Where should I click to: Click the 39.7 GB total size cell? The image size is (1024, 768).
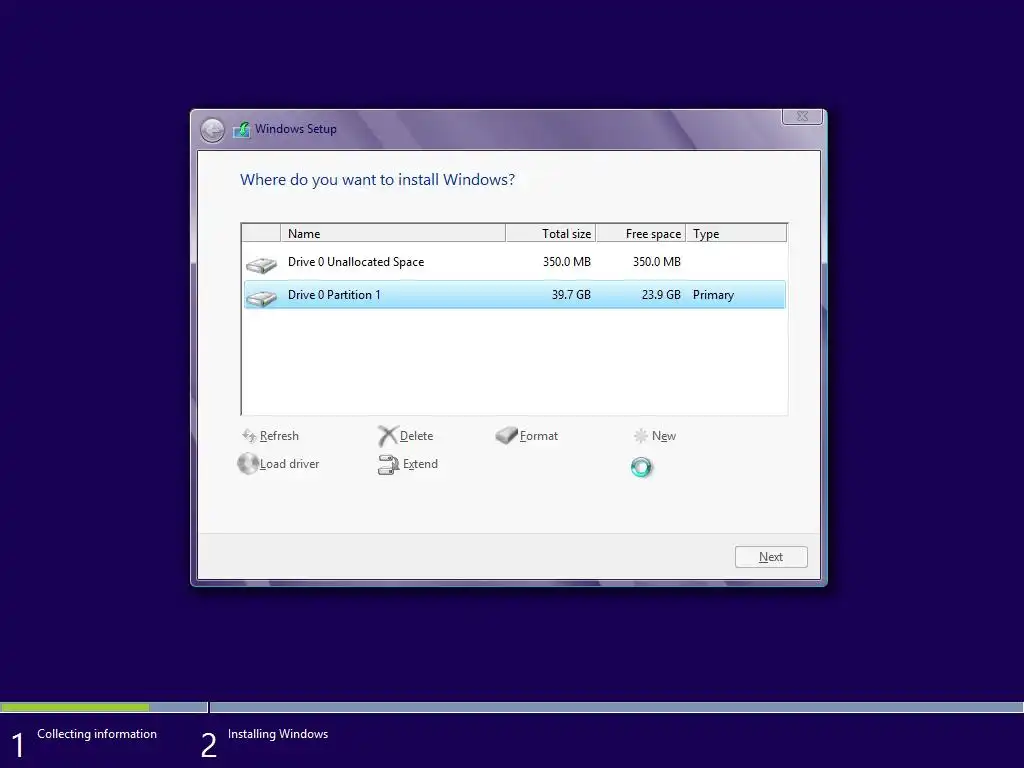[571, 295]
